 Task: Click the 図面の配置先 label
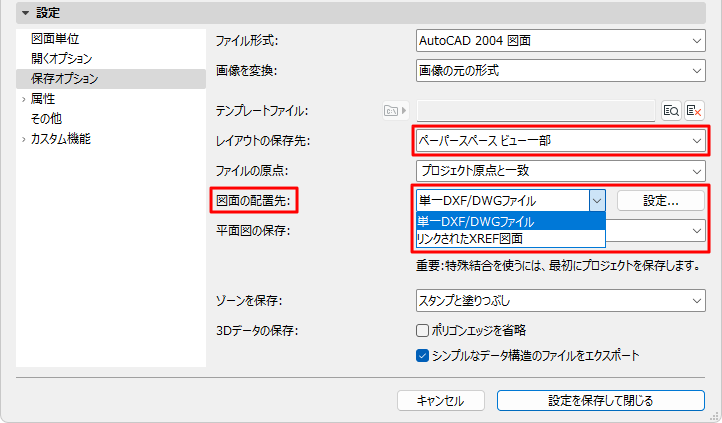(254, 201)
